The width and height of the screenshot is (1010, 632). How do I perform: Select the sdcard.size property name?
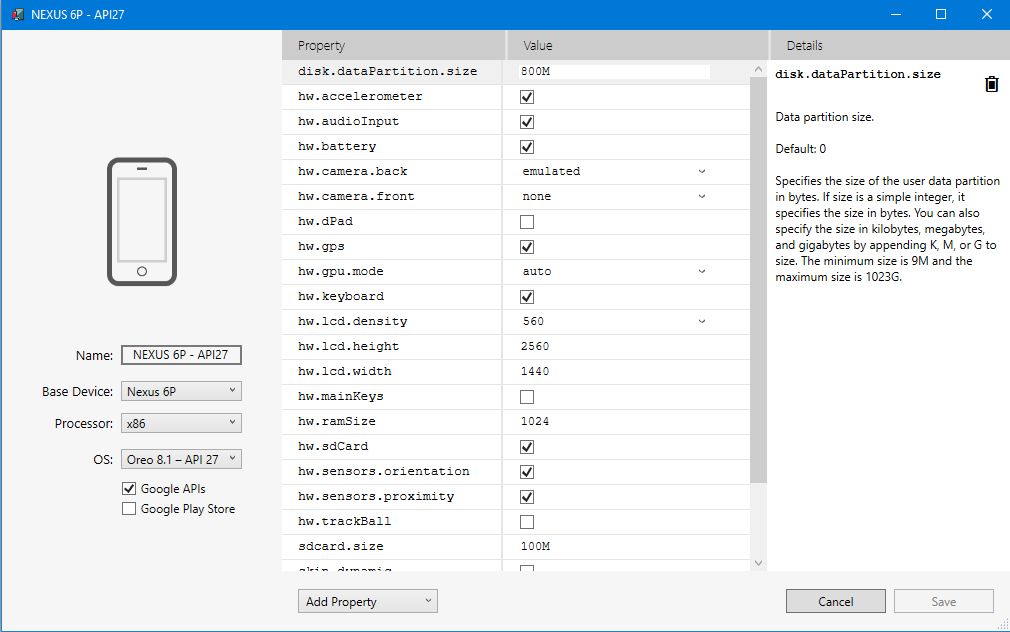click(x=340, y=546)
